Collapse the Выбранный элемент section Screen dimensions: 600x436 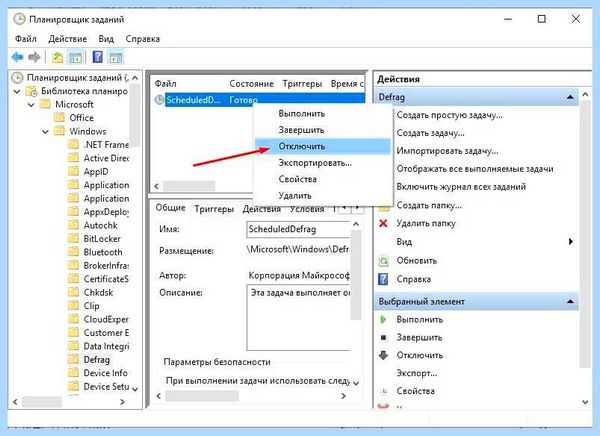click(570, 302)
